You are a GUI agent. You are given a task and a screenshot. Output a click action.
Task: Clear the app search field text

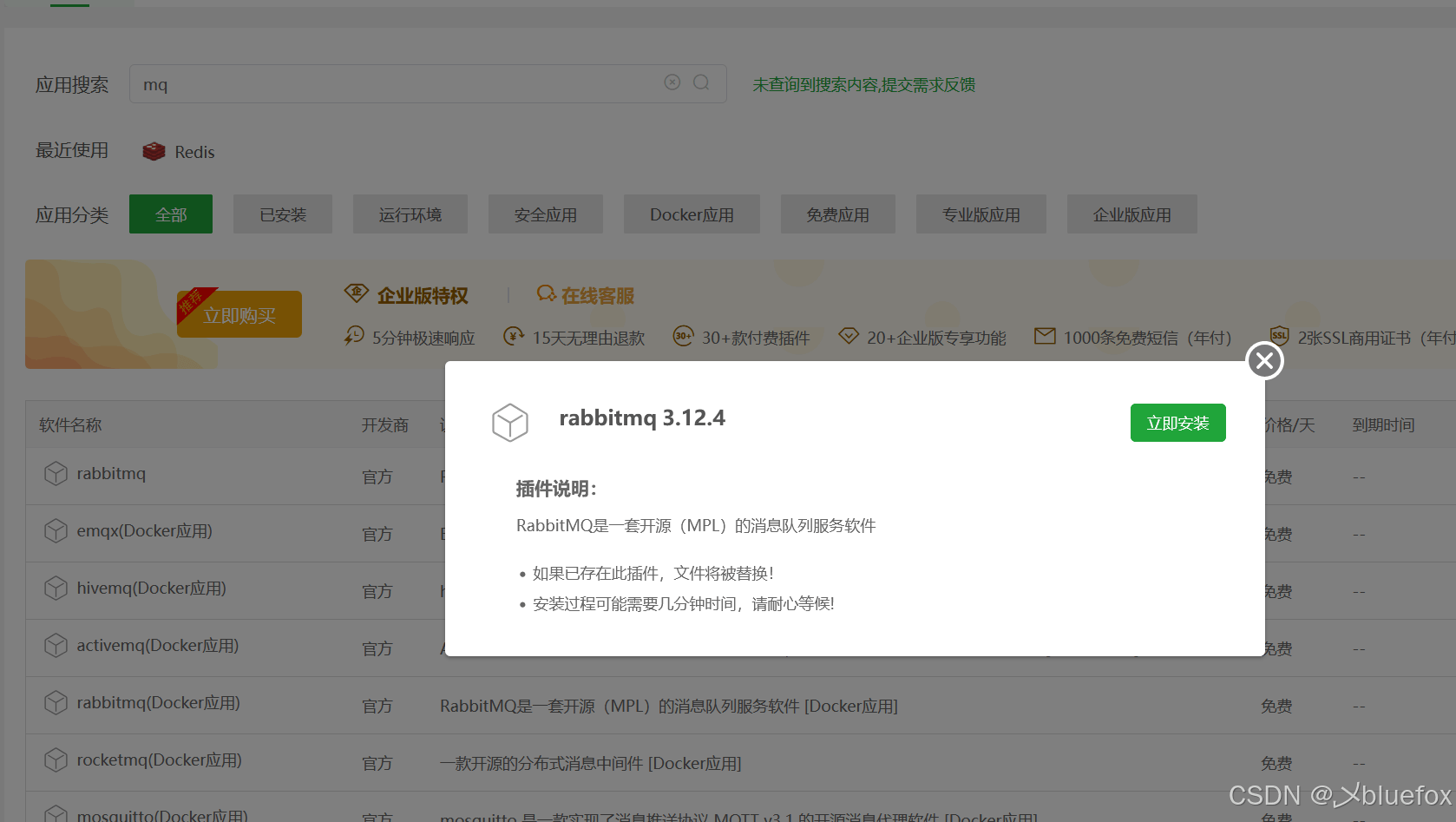pos(672,82)
